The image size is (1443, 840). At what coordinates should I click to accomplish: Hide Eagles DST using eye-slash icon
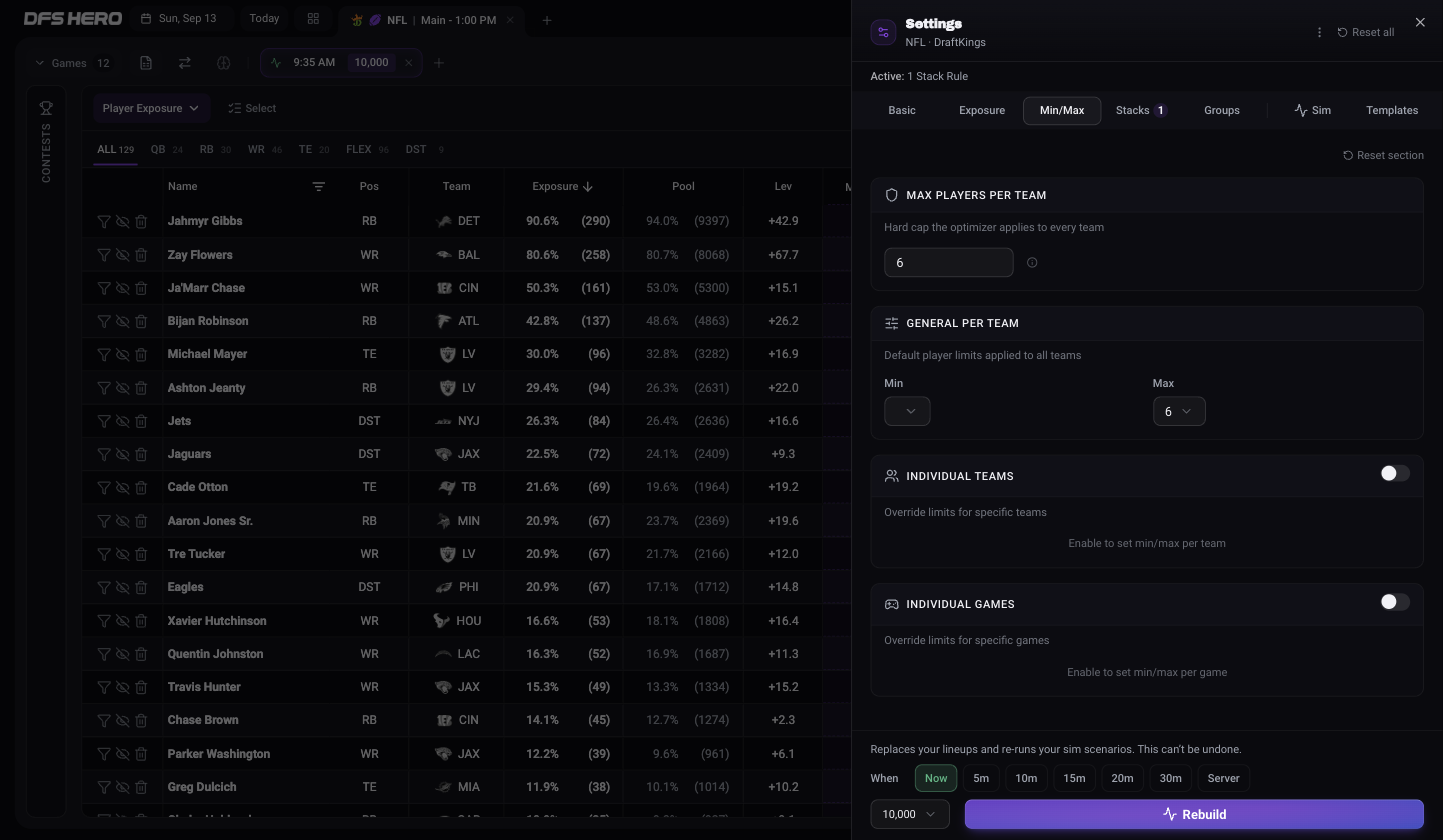(122, 587)
